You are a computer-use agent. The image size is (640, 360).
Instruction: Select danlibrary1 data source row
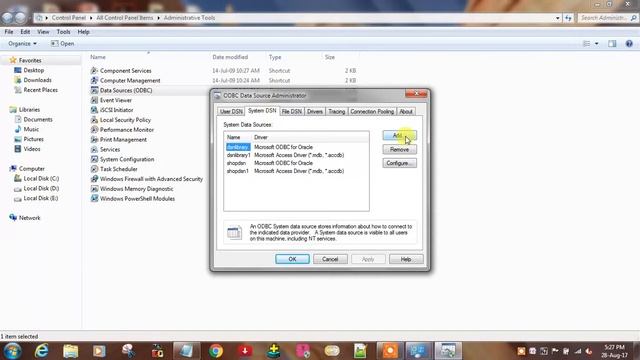(297, 155)
